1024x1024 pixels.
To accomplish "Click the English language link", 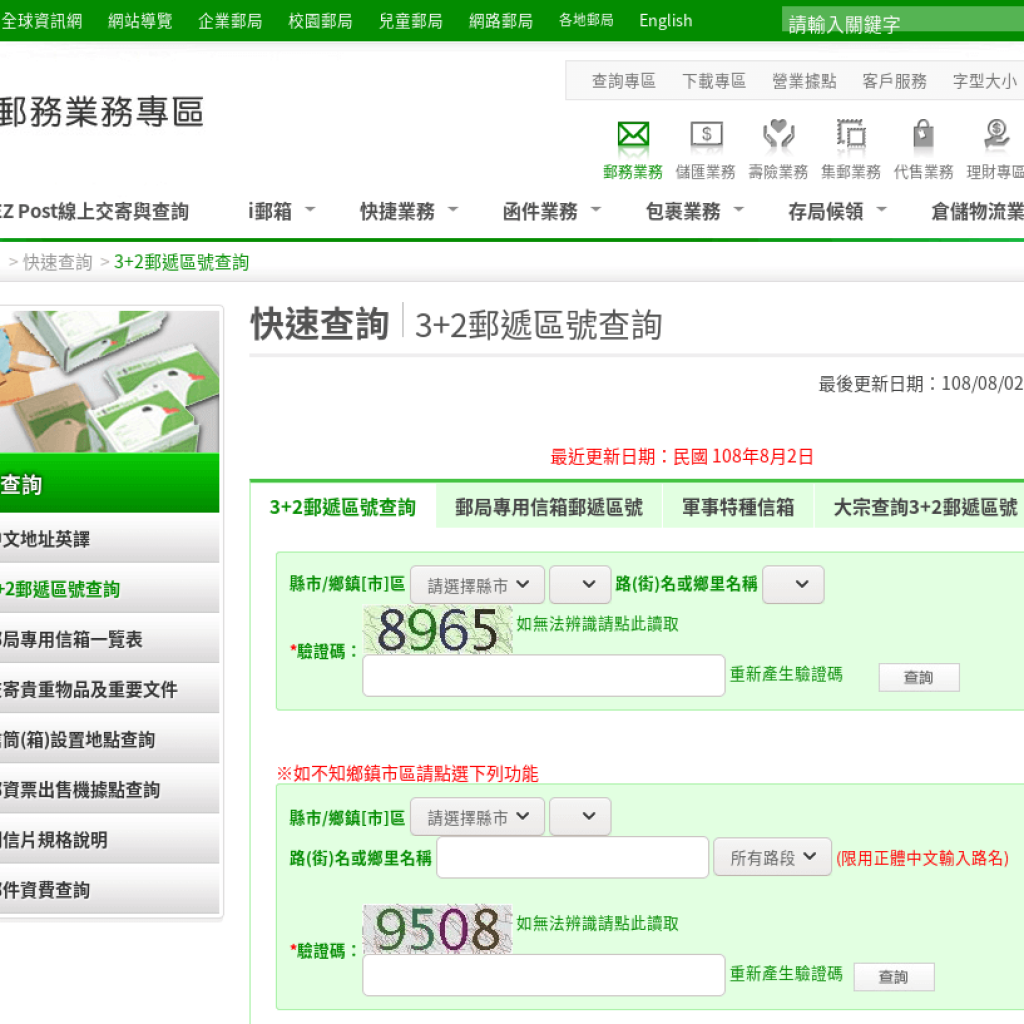I will pos(665,21).
